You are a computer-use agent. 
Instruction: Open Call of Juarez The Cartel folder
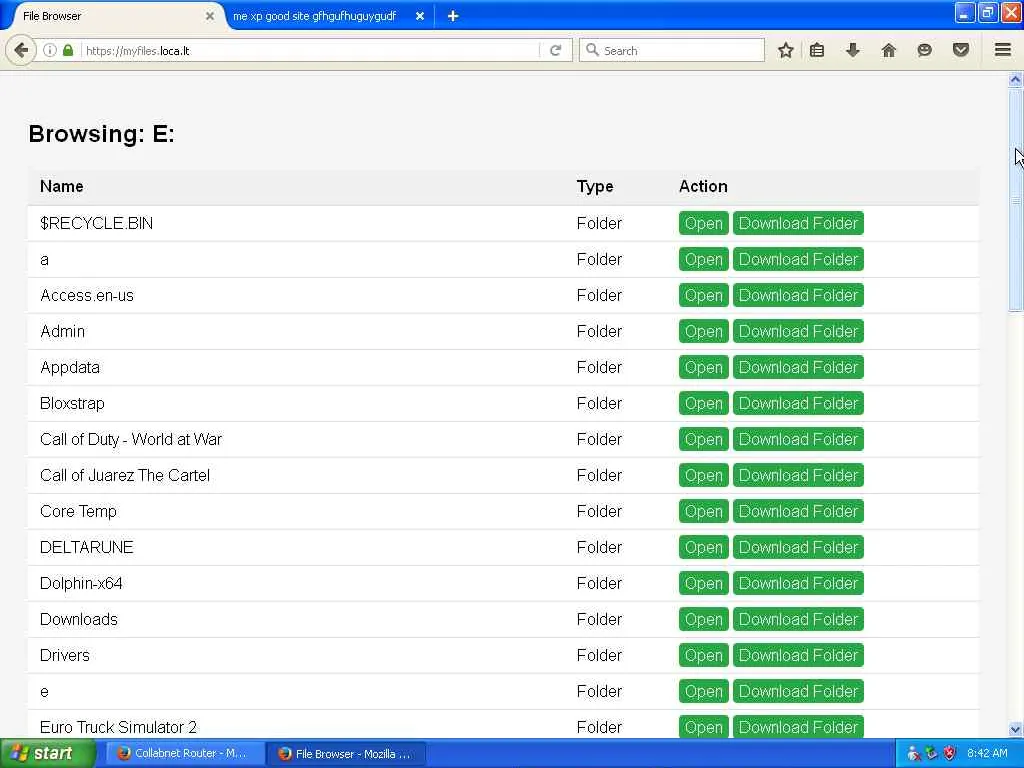(703, 475)
